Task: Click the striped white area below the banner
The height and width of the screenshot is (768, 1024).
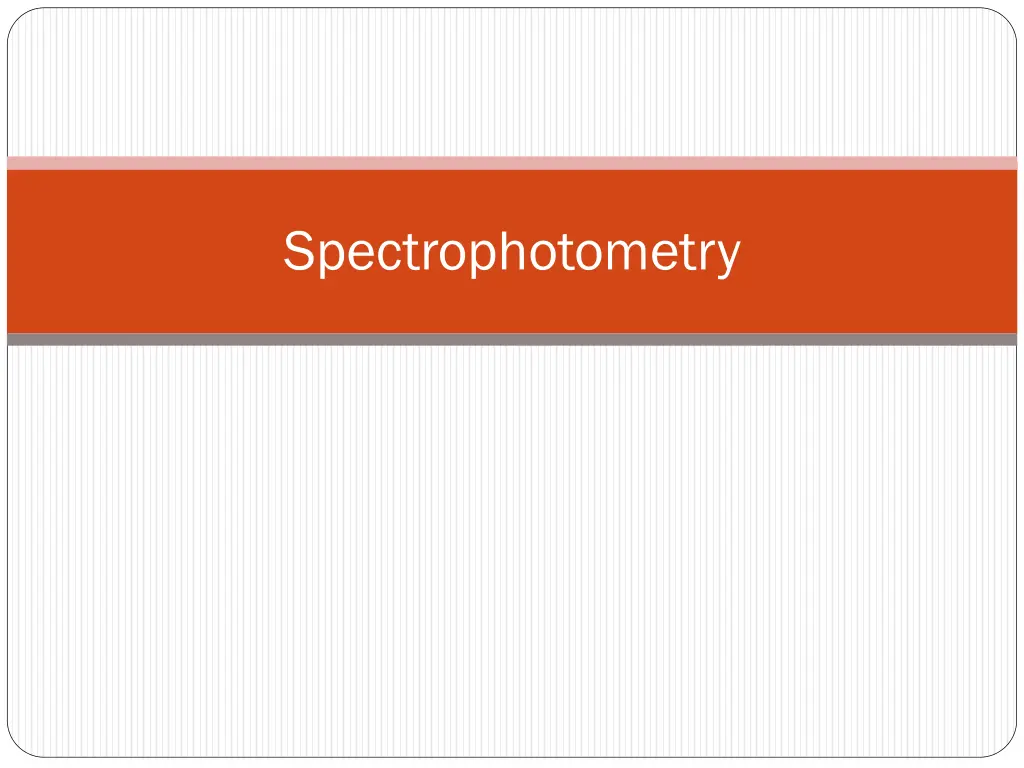Action: (512, 550)
